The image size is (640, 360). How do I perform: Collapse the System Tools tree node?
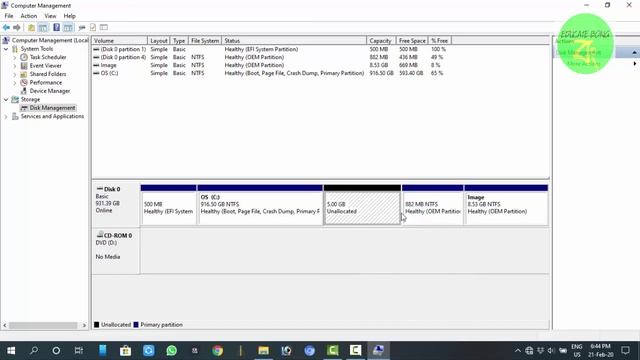(x=6, y=49)
